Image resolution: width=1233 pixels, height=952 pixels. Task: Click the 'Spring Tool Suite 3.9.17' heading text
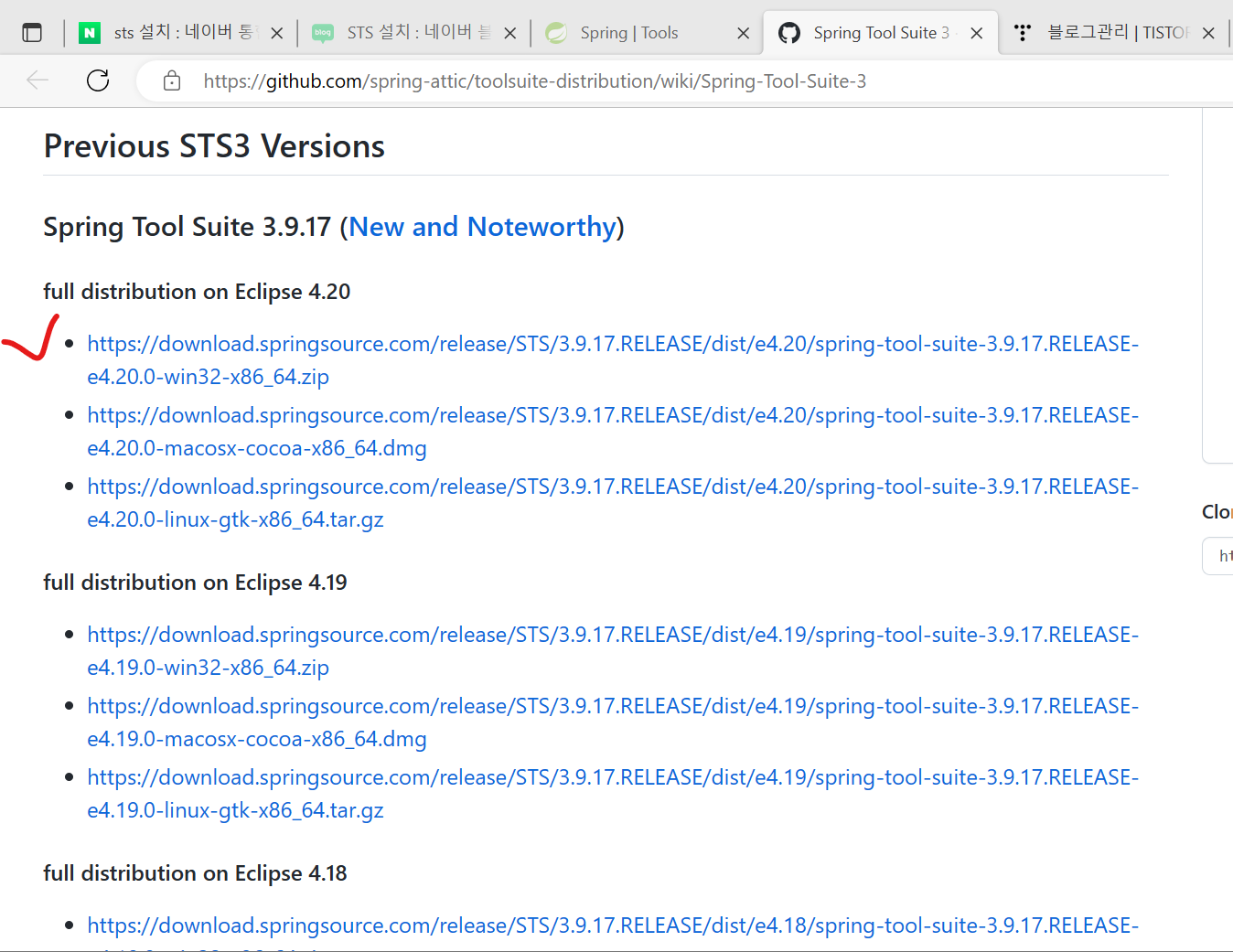point(187,227)
